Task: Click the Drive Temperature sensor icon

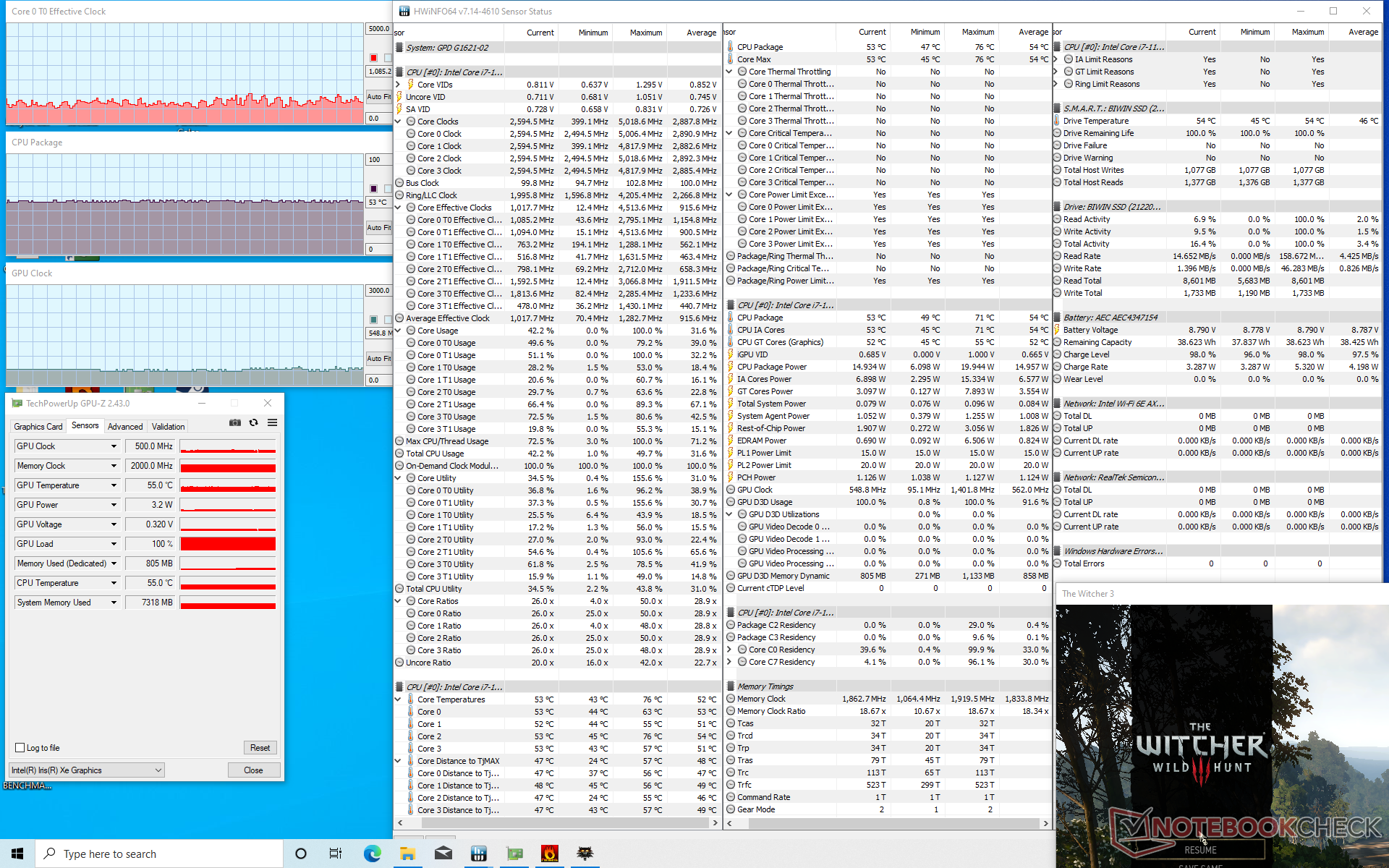Action: pos(1057,121)
